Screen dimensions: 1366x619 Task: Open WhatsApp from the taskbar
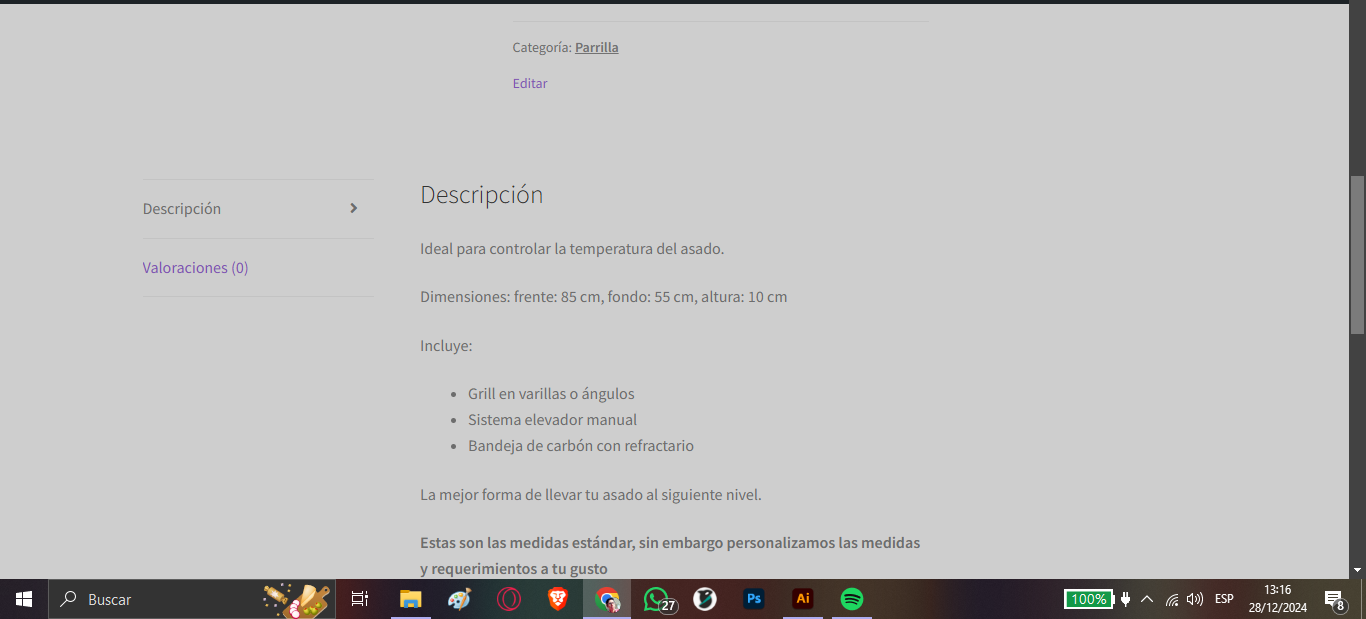click(x=656, y=599)
